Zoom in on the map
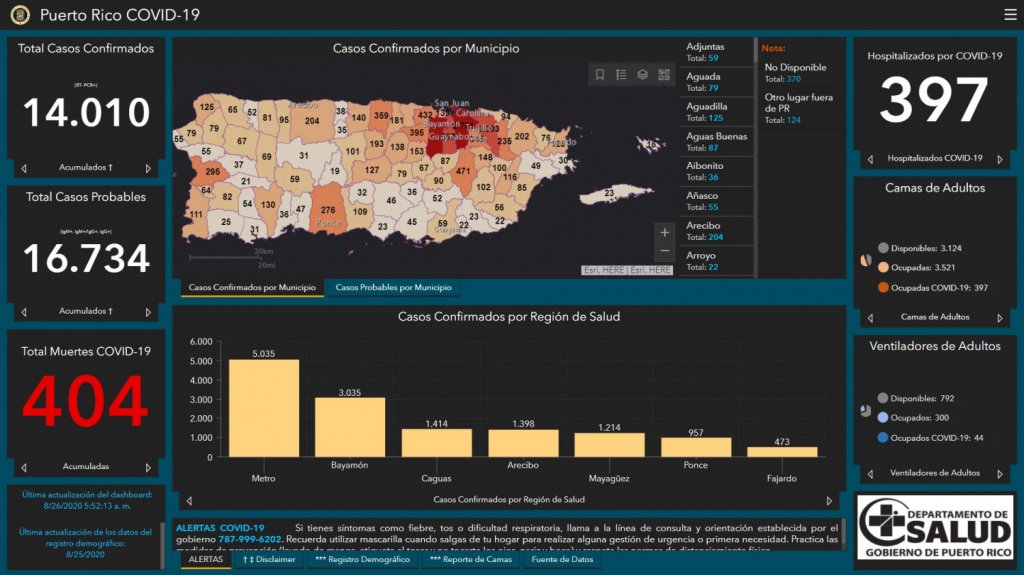Viewport: 1024px width, 575px height. tap(665, 232)
